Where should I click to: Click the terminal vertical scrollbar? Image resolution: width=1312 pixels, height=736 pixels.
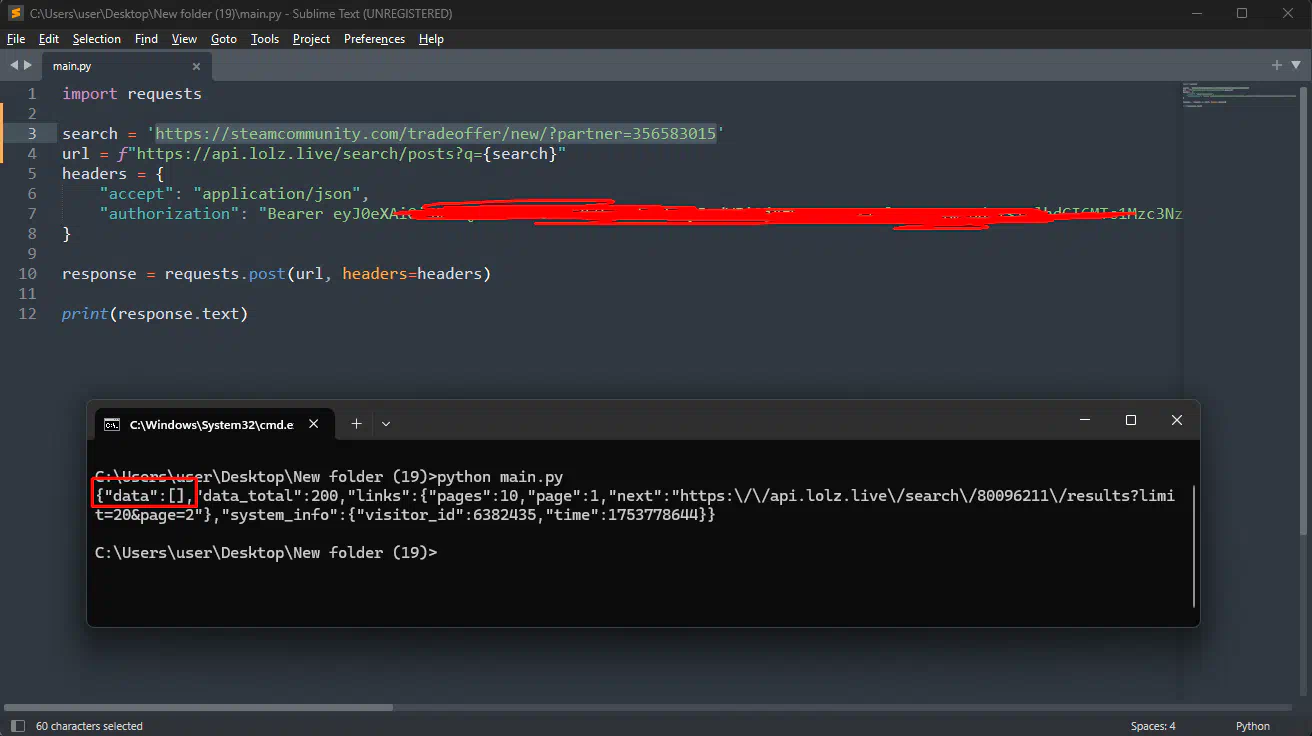coord(1194,548)
